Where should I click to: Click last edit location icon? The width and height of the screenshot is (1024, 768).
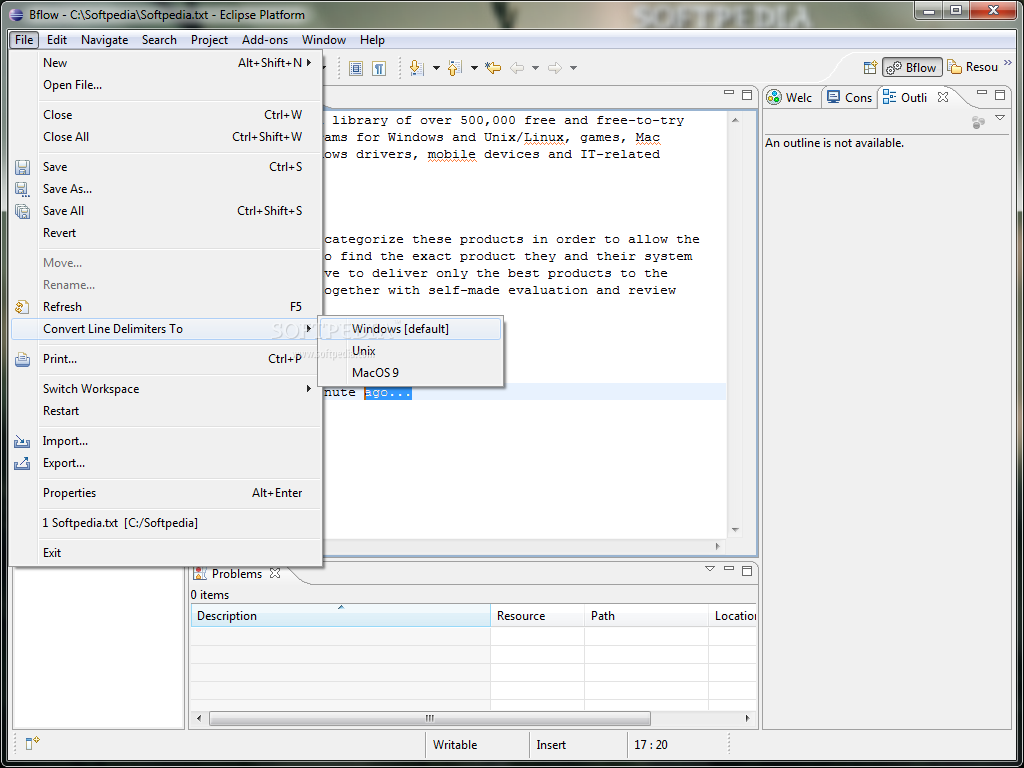tap(494, 68)
